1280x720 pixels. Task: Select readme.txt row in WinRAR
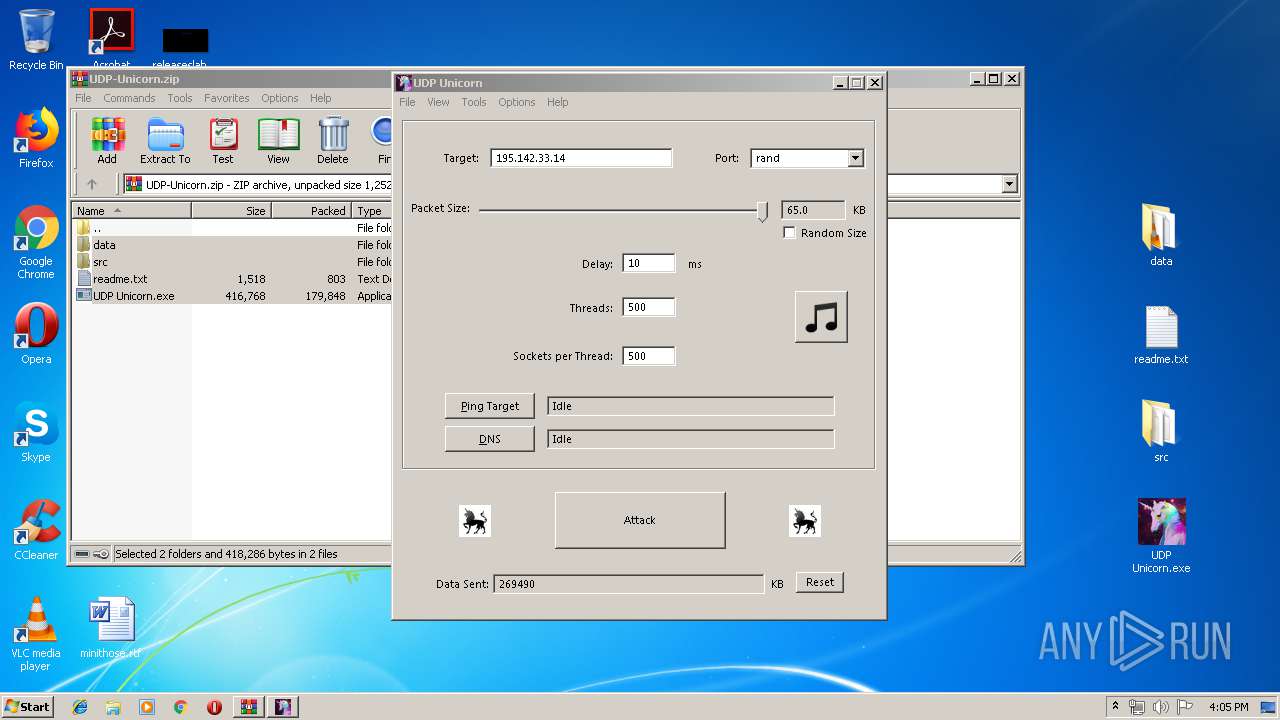pyautogui.click(x=233, y=279)
